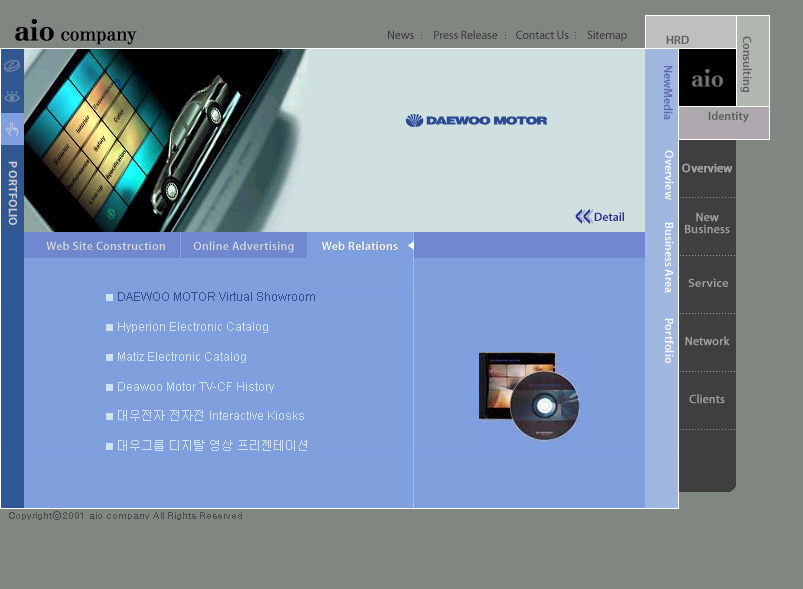Click the vertical PORTFOLIO label on left

(x=12, y=193)
